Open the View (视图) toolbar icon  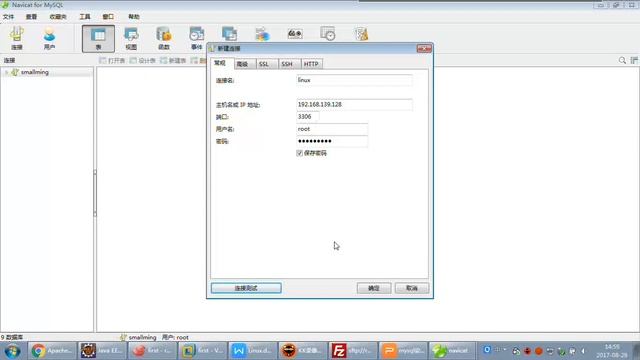pyautogui.click(x=131, y=38)
